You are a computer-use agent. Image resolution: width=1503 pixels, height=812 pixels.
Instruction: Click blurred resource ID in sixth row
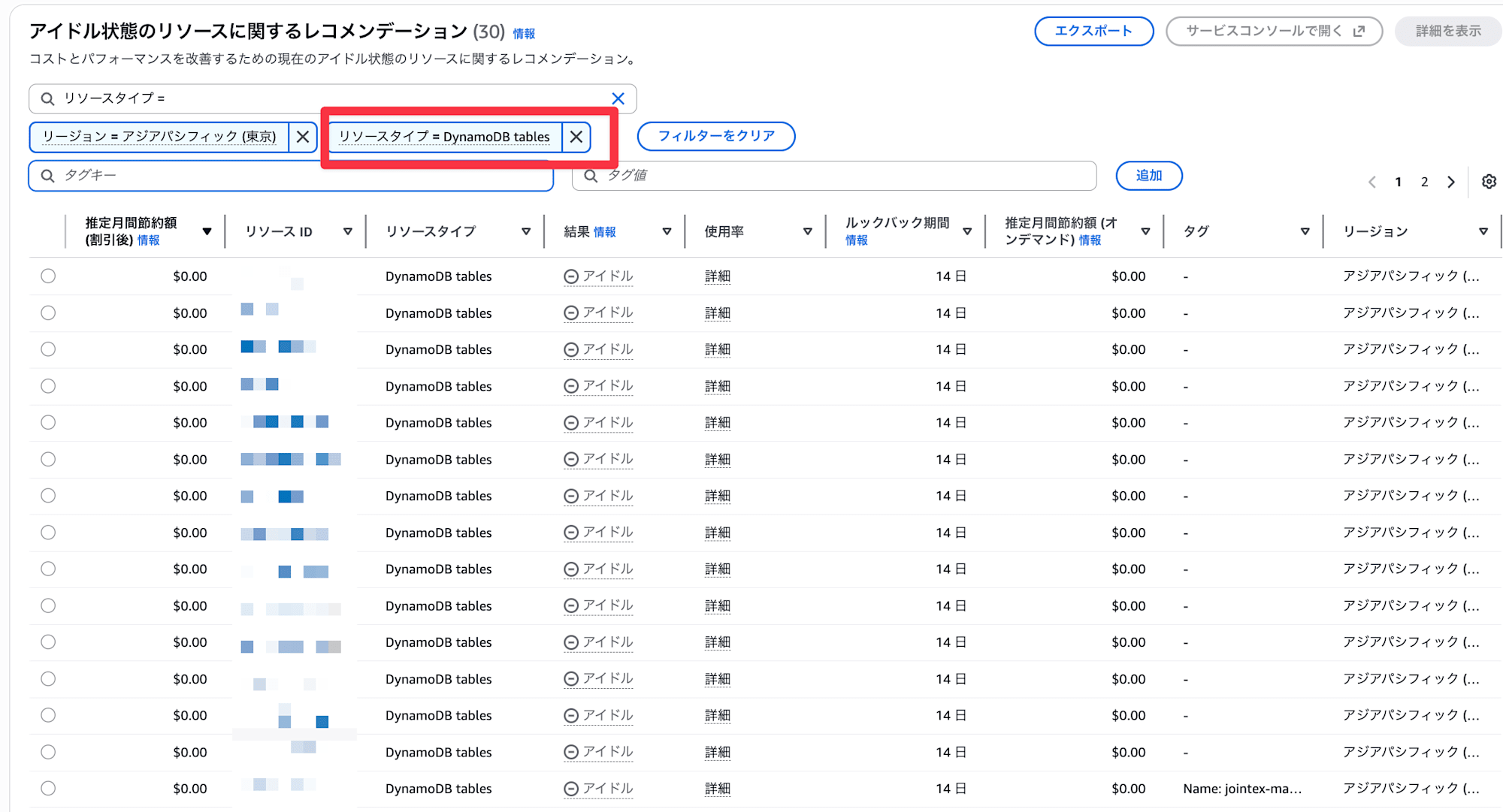click(291, 459)
